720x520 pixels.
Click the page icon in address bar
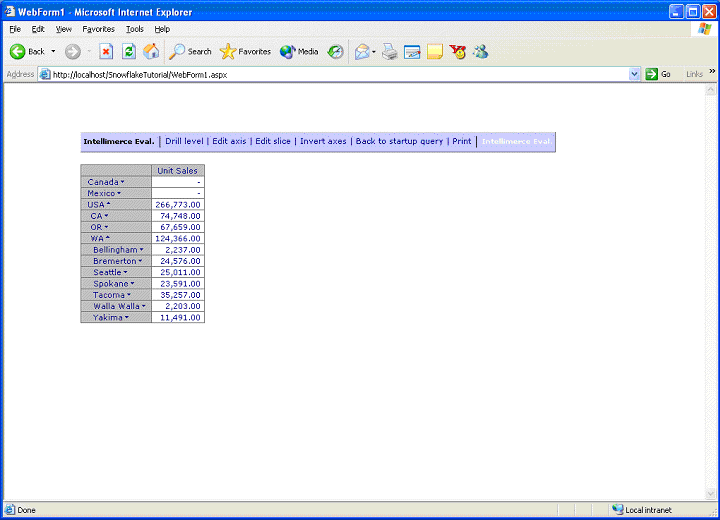point(45,74)
